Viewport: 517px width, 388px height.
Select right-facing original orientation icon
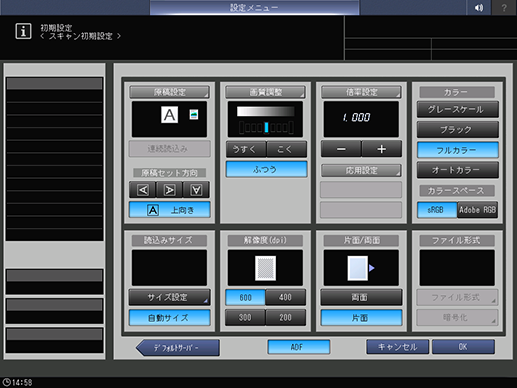pyautogui.click(x=169, y=190)
